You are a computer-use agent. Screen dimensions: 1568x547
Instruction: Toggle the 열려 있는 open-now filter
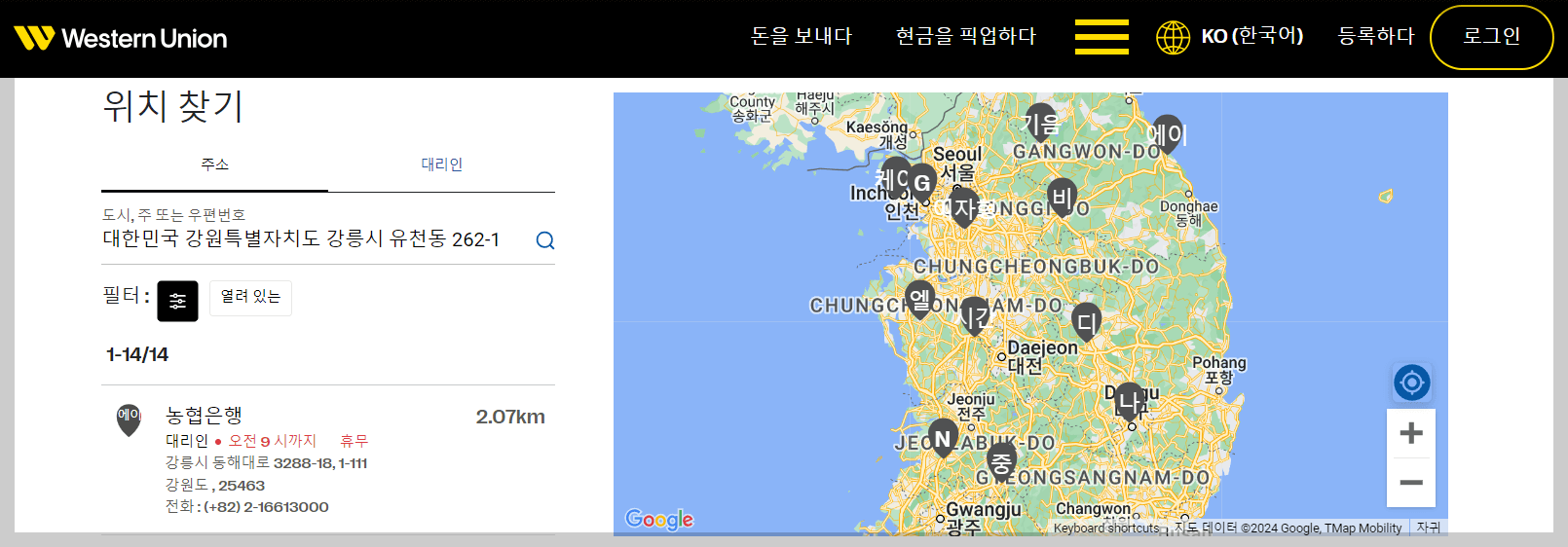pos(250,297)
